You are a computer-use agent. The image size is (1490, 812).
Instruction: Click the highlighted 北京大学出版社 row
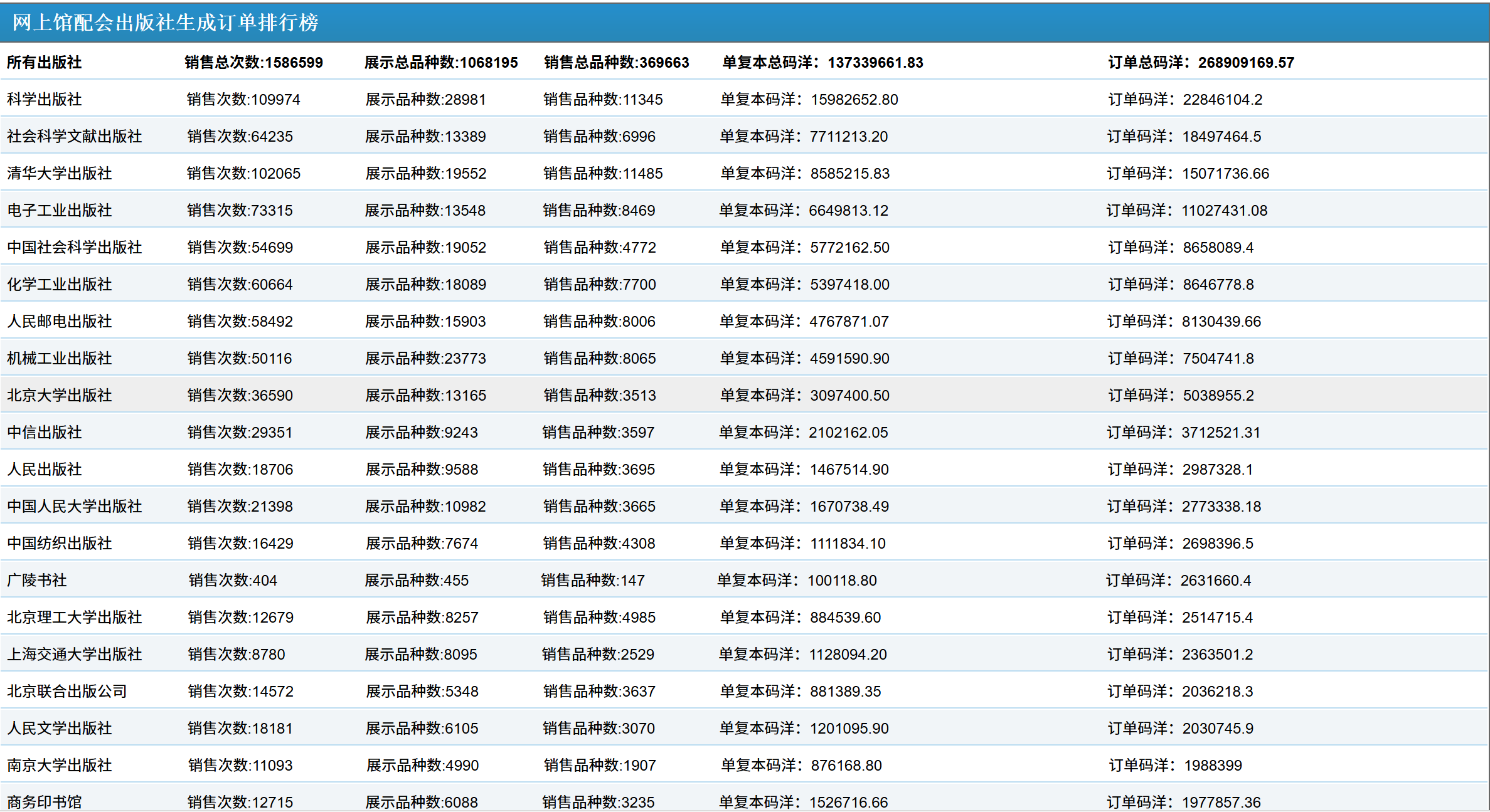[60, 395]
